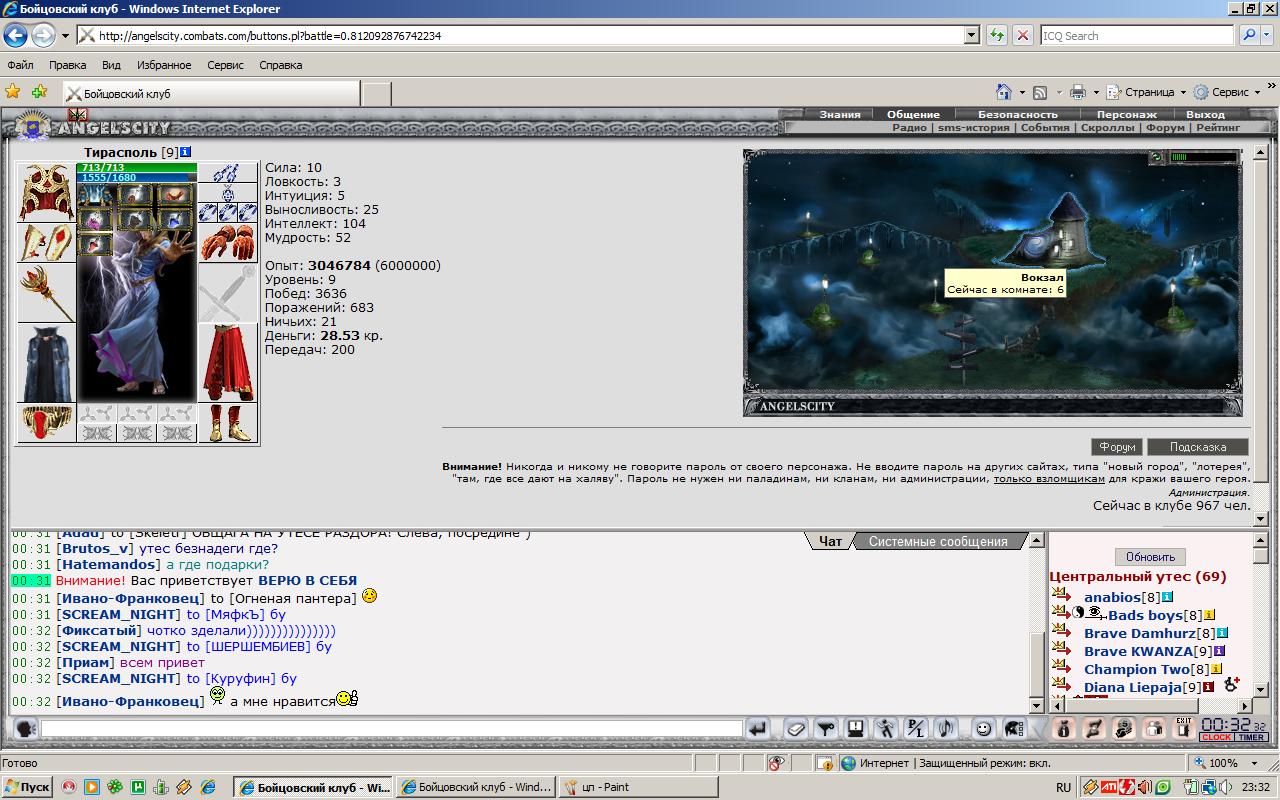Open the Персонаж game menu
Viewport: 1280px width, 800px height.
coord(1126,114)
